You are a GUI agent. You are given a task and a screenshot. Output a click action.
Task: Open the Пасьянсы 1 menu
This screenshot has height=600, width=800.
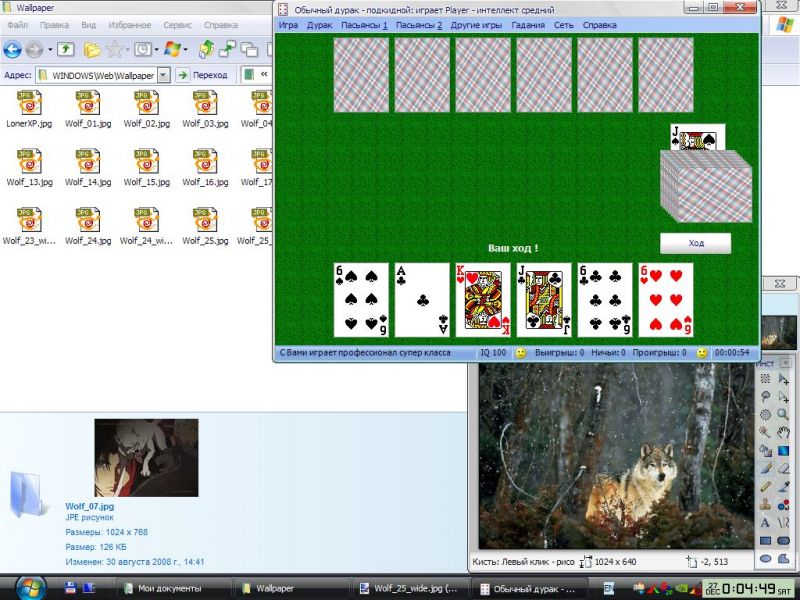click(364, 24)
